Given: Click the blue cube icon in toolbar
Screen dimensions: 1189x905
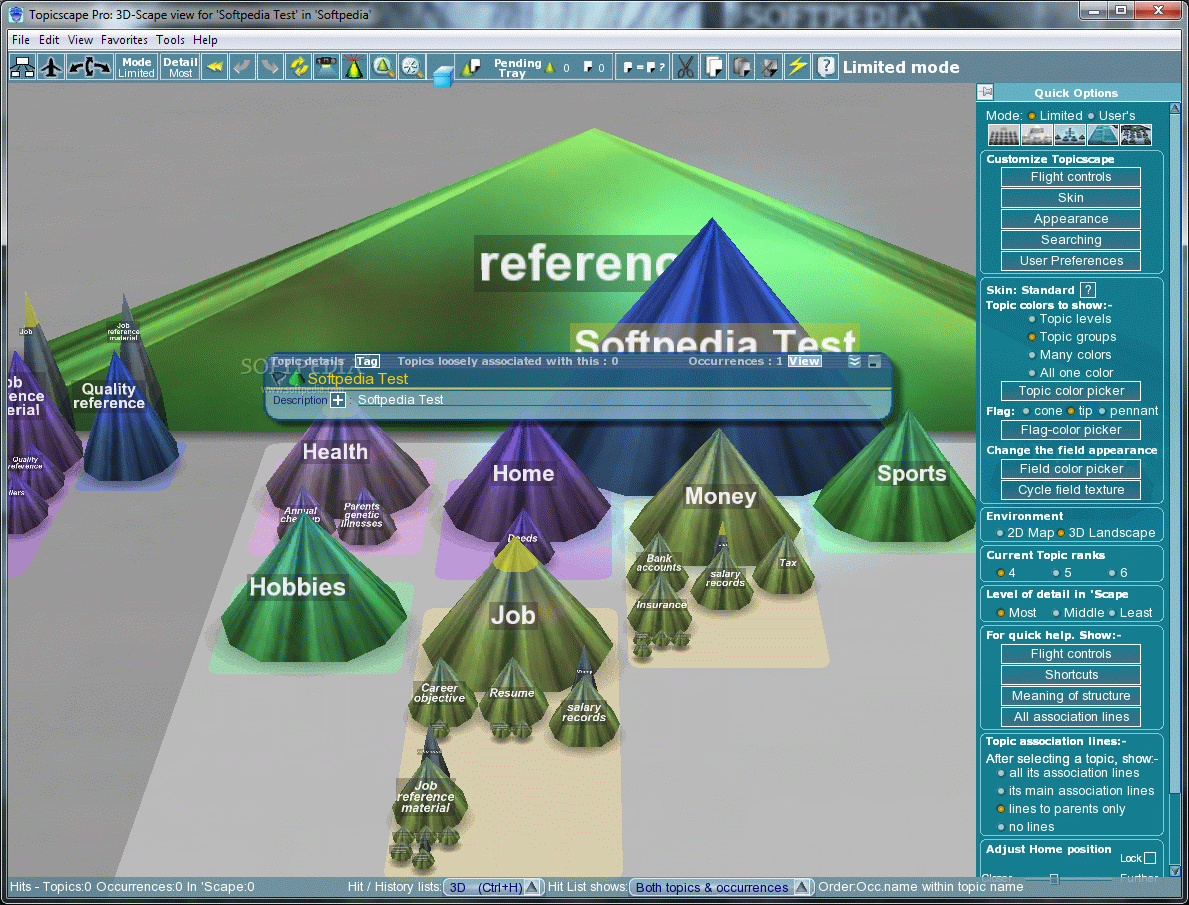Looking at the screenshot, I should pos(442,76).
